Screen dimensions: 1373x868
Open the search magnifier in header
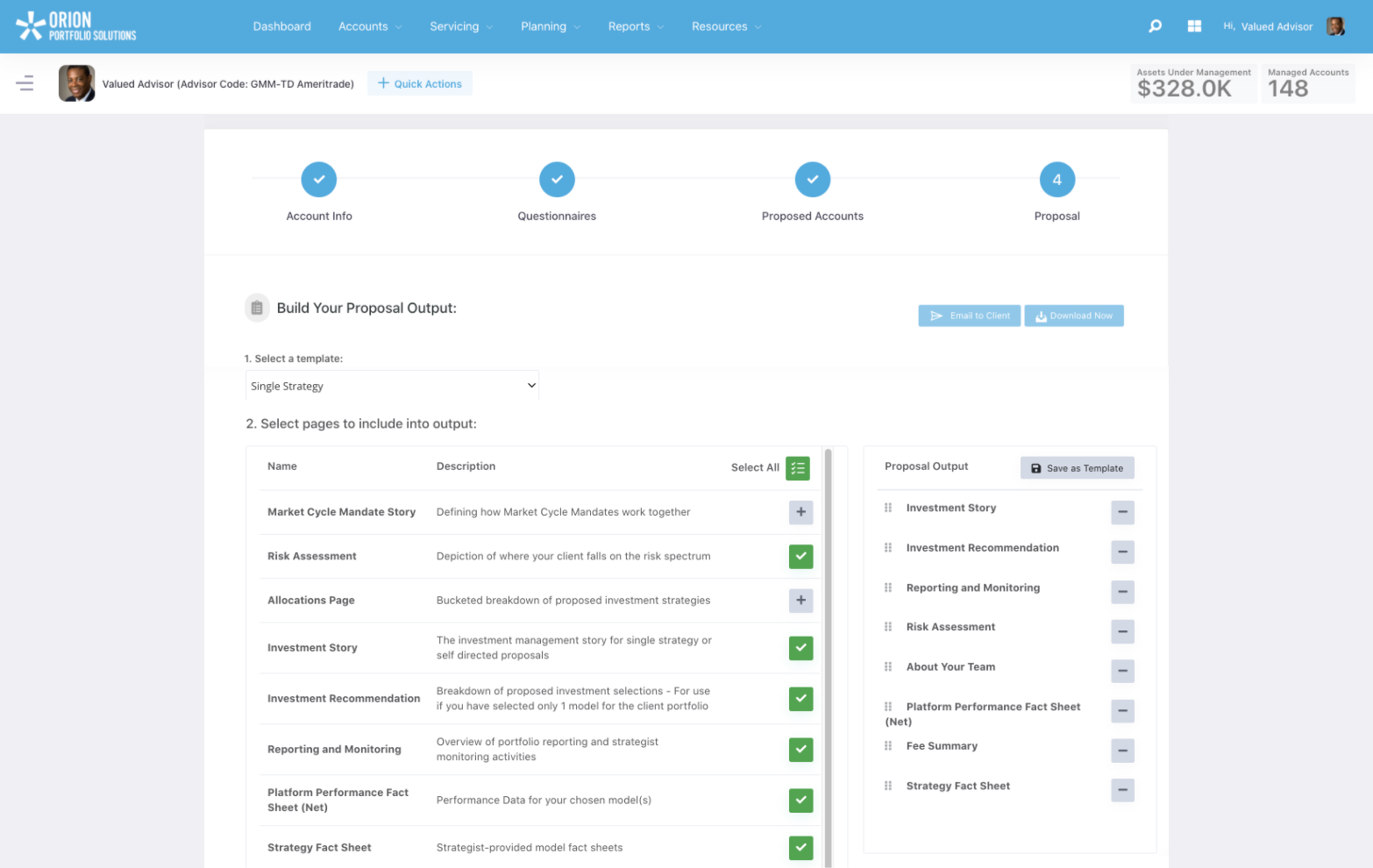[x=1155, y=26]
